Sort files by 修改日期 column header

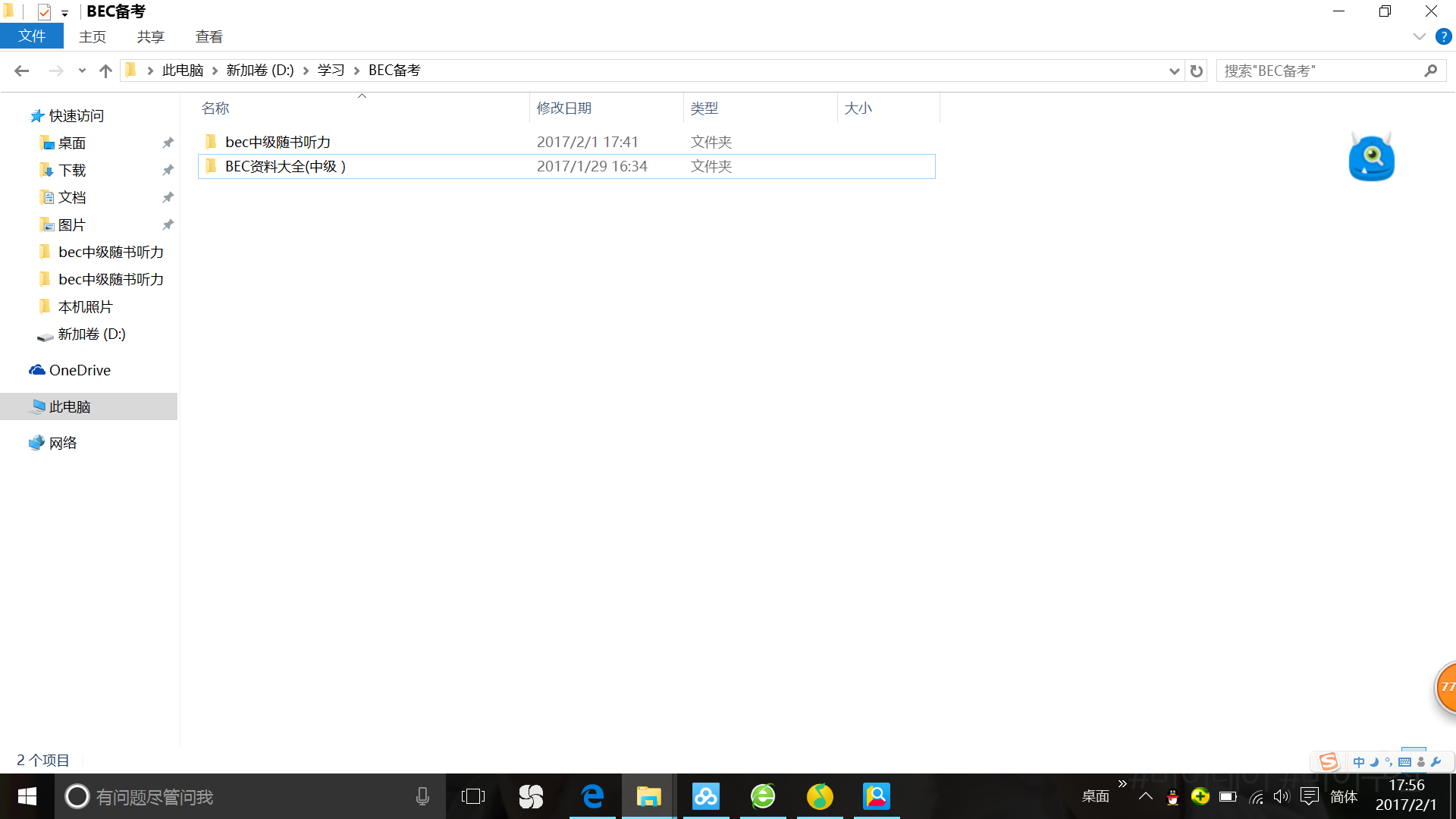pyautogui.click(x=564, y=108)
